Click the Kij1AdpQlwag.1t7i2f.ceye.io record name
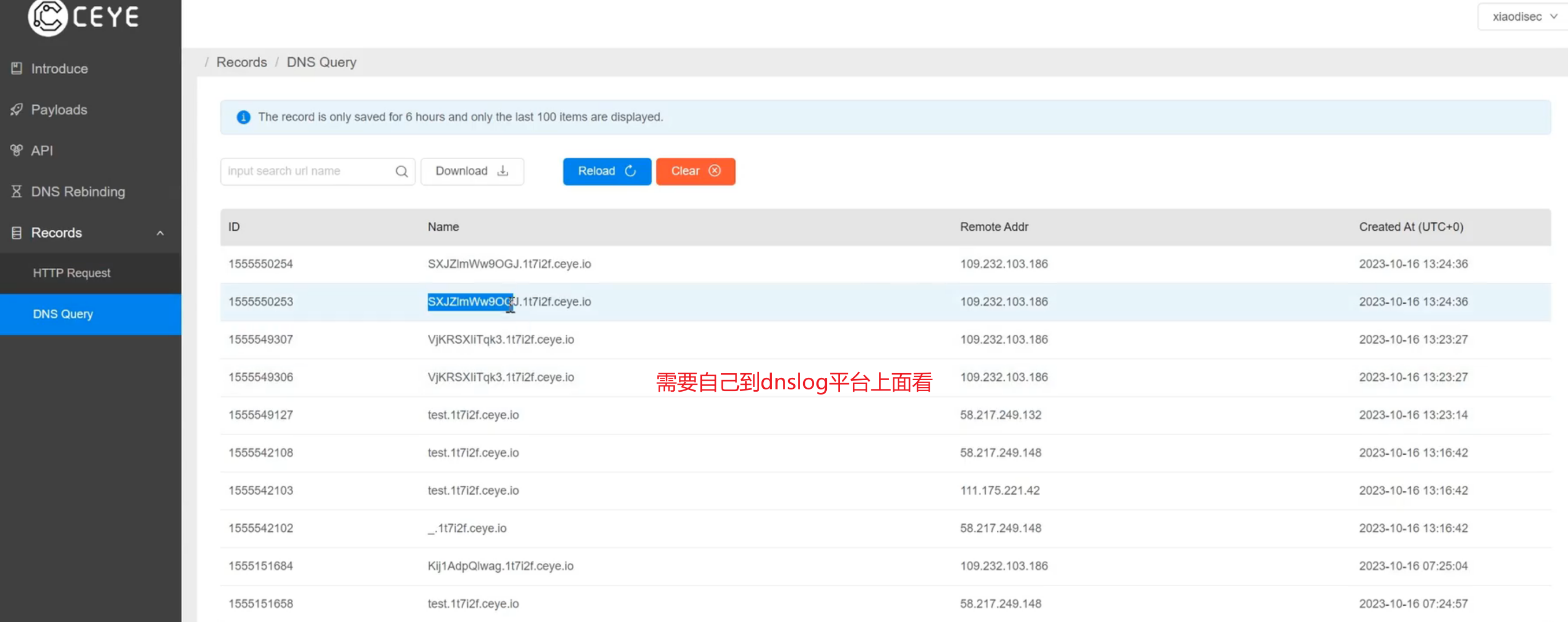Screen dimensions: 1568x622 coord(500,566)
